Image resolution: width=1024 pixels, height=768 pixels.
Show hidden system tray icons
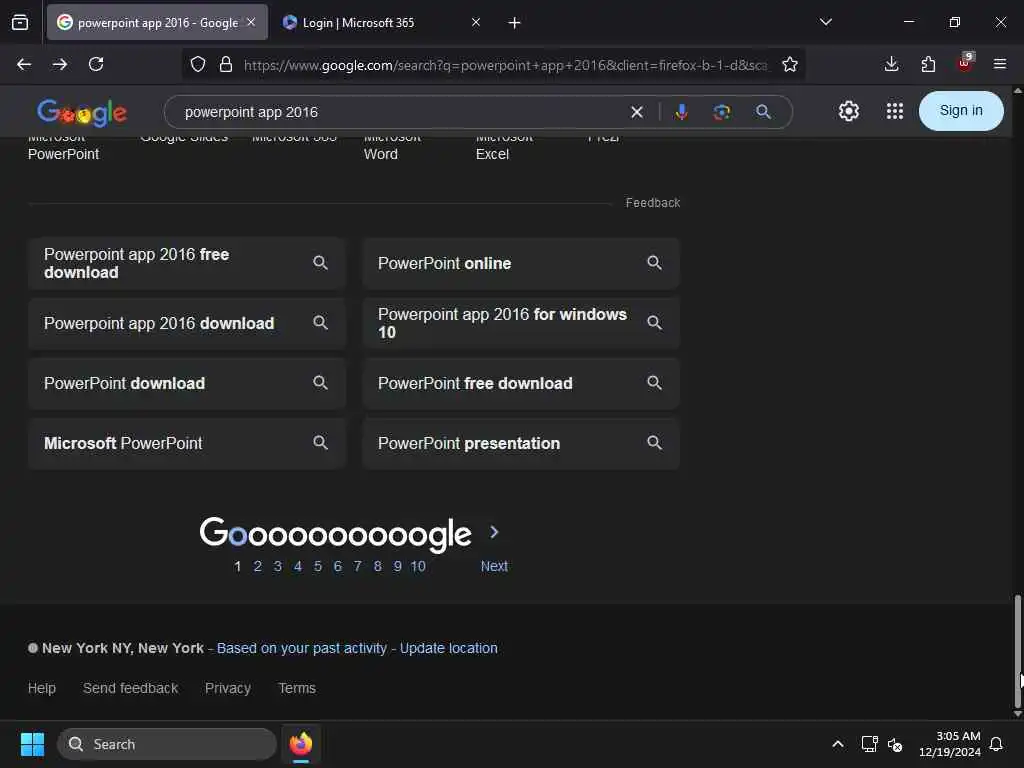pyautogui.click(x=838, y=744)
